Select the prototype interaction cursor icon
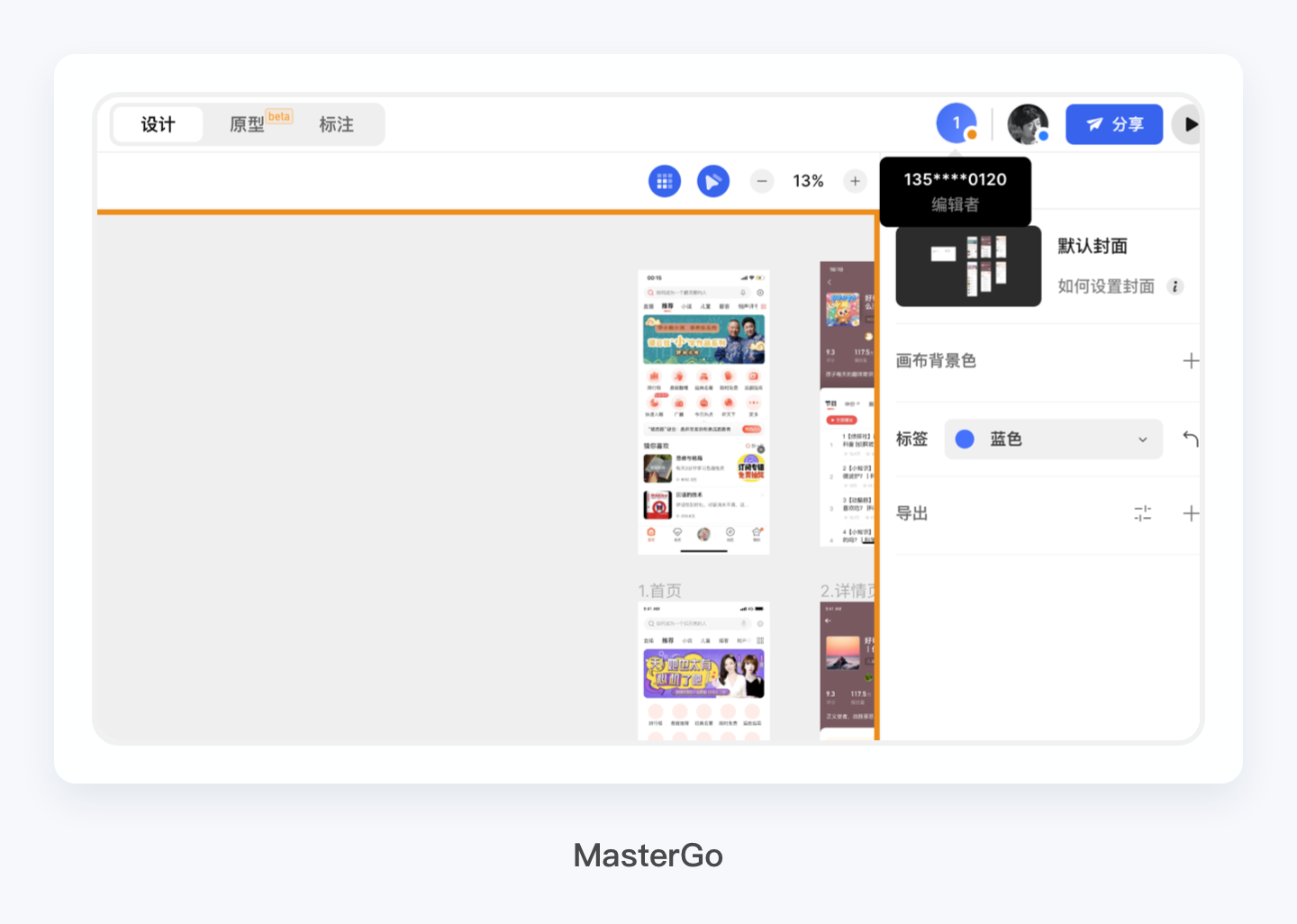Viewport: 1297px width, 924px height. 712,180
